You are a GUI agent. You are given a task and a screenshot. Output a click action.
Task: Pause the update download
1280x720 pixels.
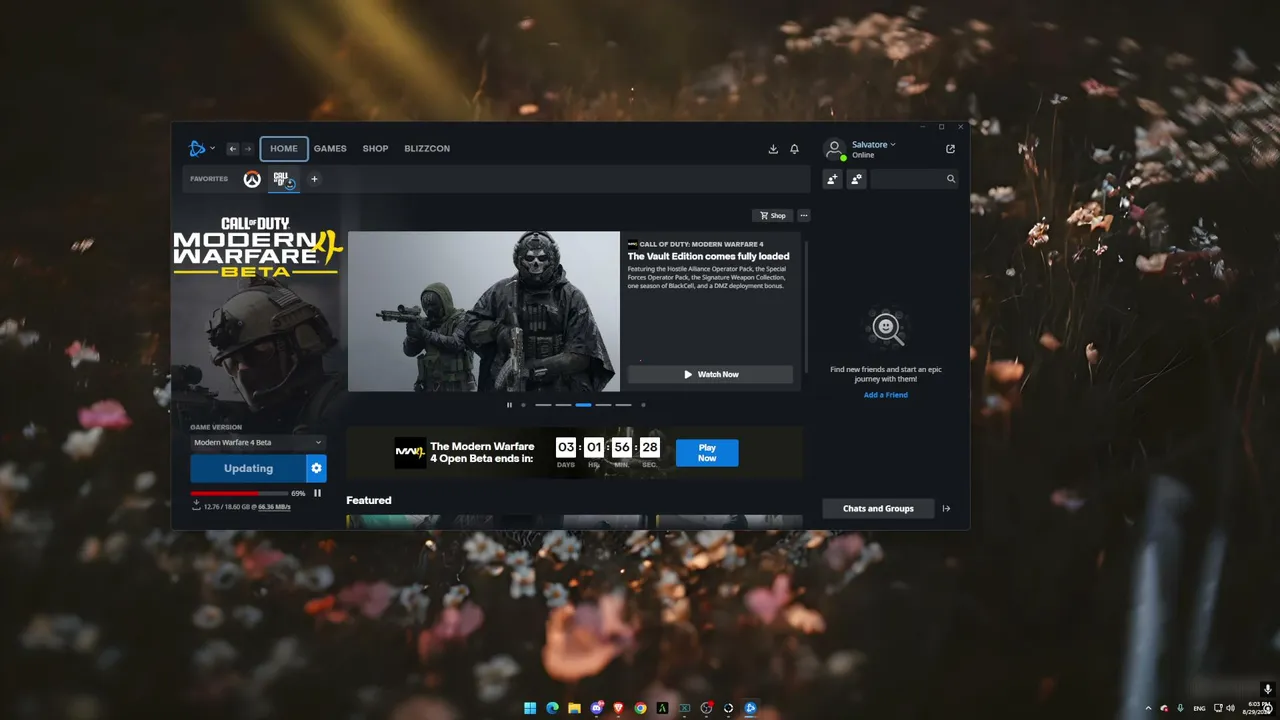pyautogui.click(x=318, y=493)
